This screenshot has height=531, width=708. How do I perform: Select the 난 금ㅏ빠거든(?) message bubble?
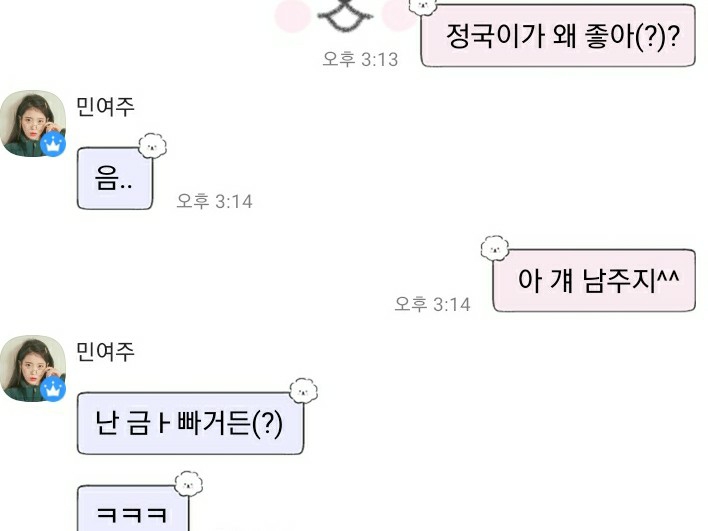[x=191, y=424]
